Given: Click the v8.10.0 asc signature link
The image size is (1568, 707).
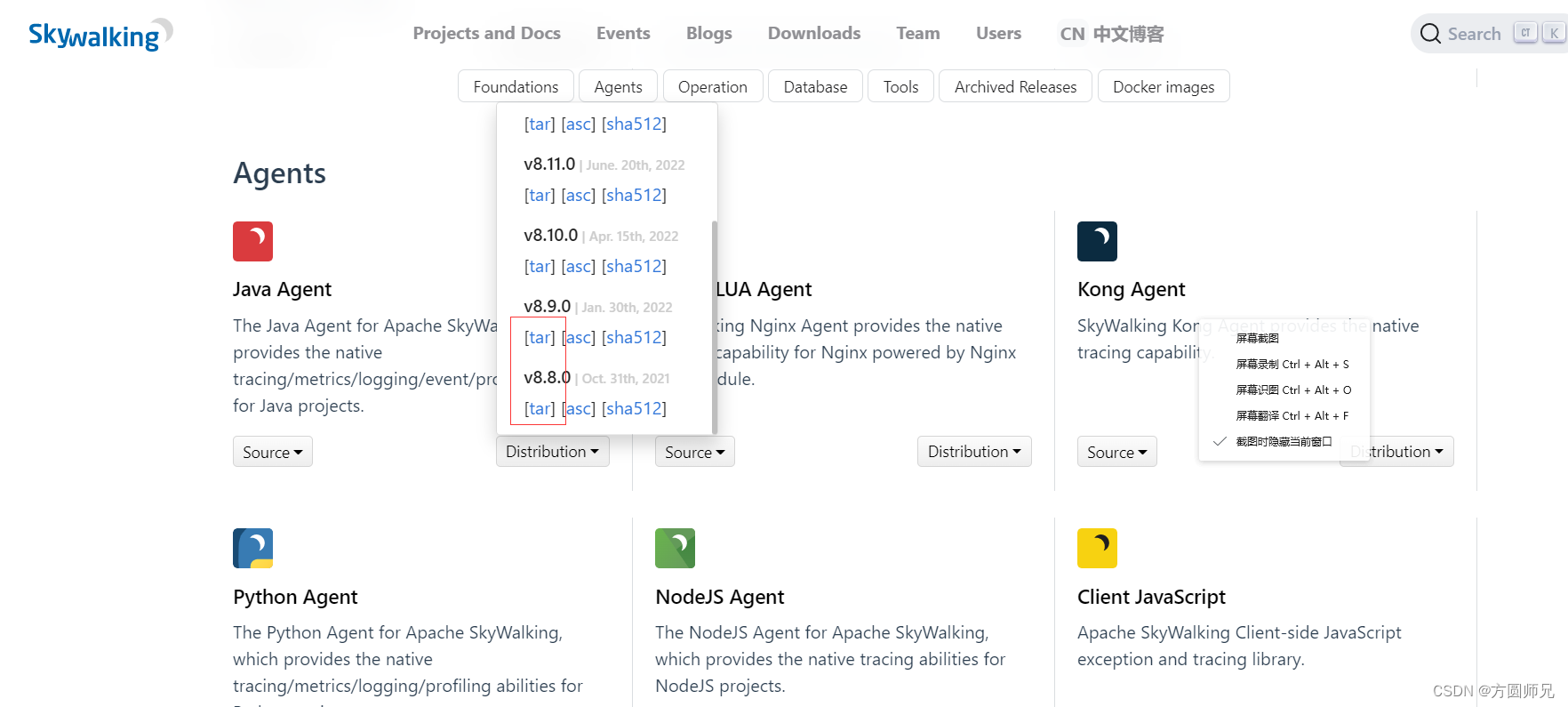Looking at the screenshot, I should point(579,266).
